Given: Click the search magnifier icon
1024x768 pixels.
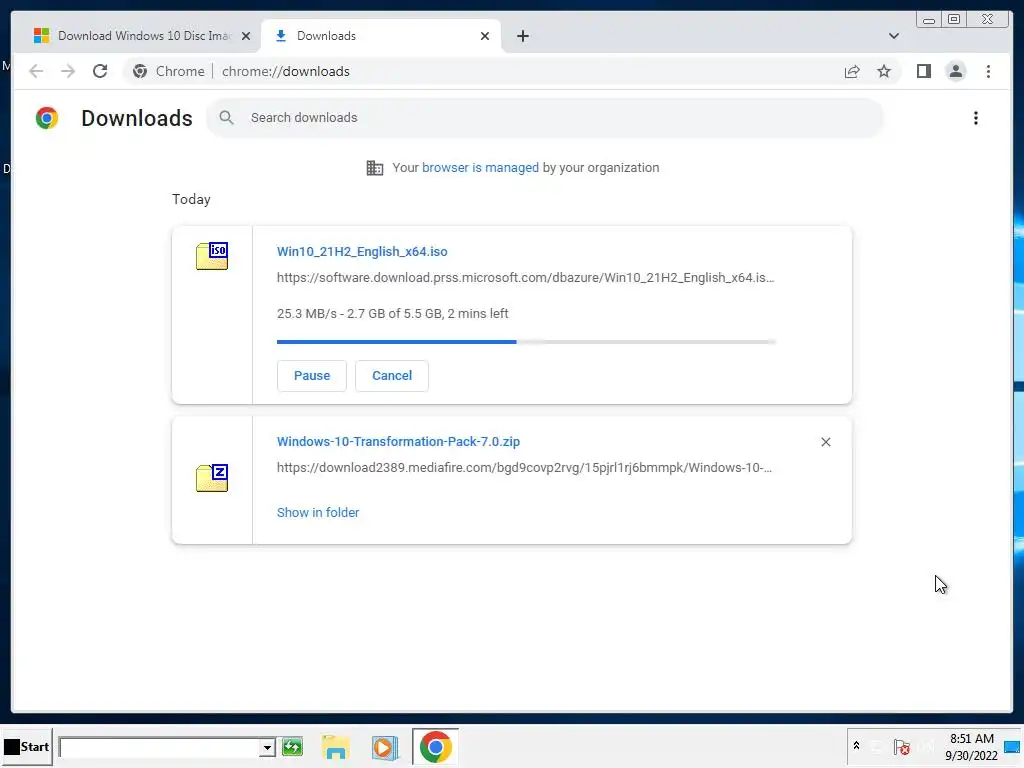Looking at the screenshot, I should (226, 118).
